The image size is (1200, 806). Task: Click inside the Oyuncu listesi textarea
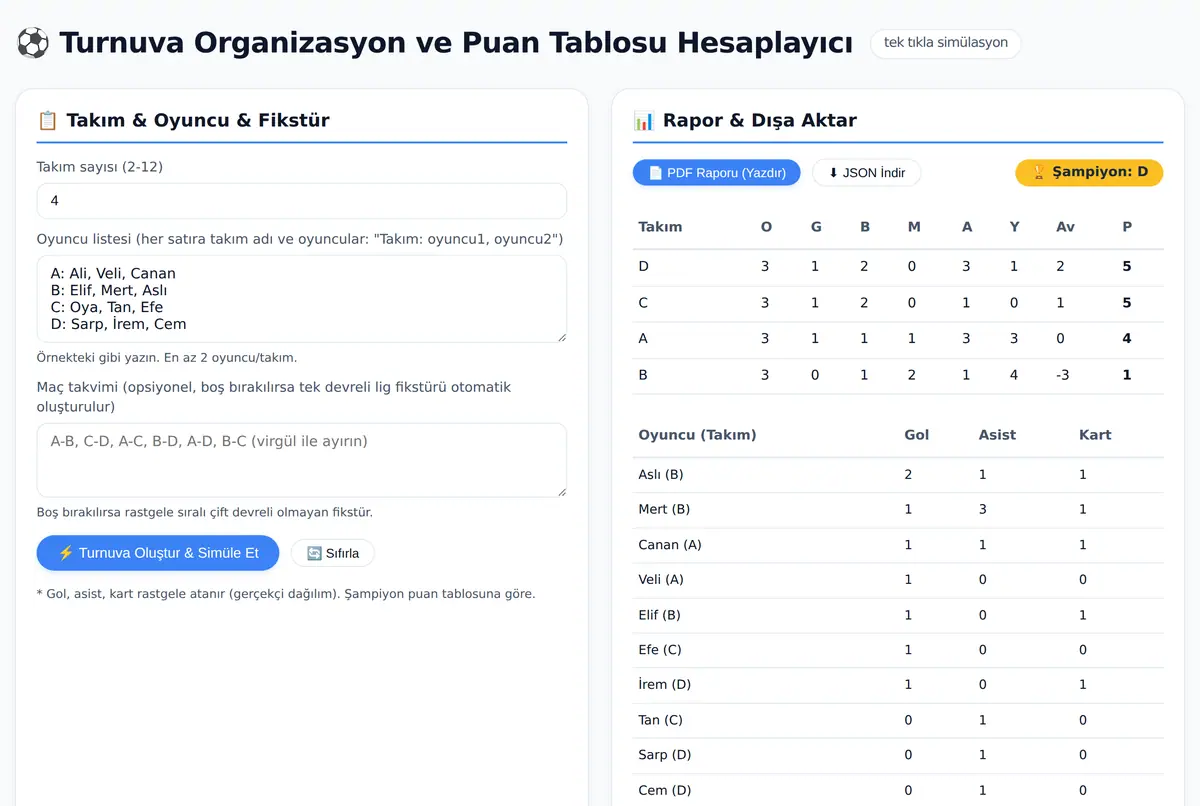tap(302, 299)
